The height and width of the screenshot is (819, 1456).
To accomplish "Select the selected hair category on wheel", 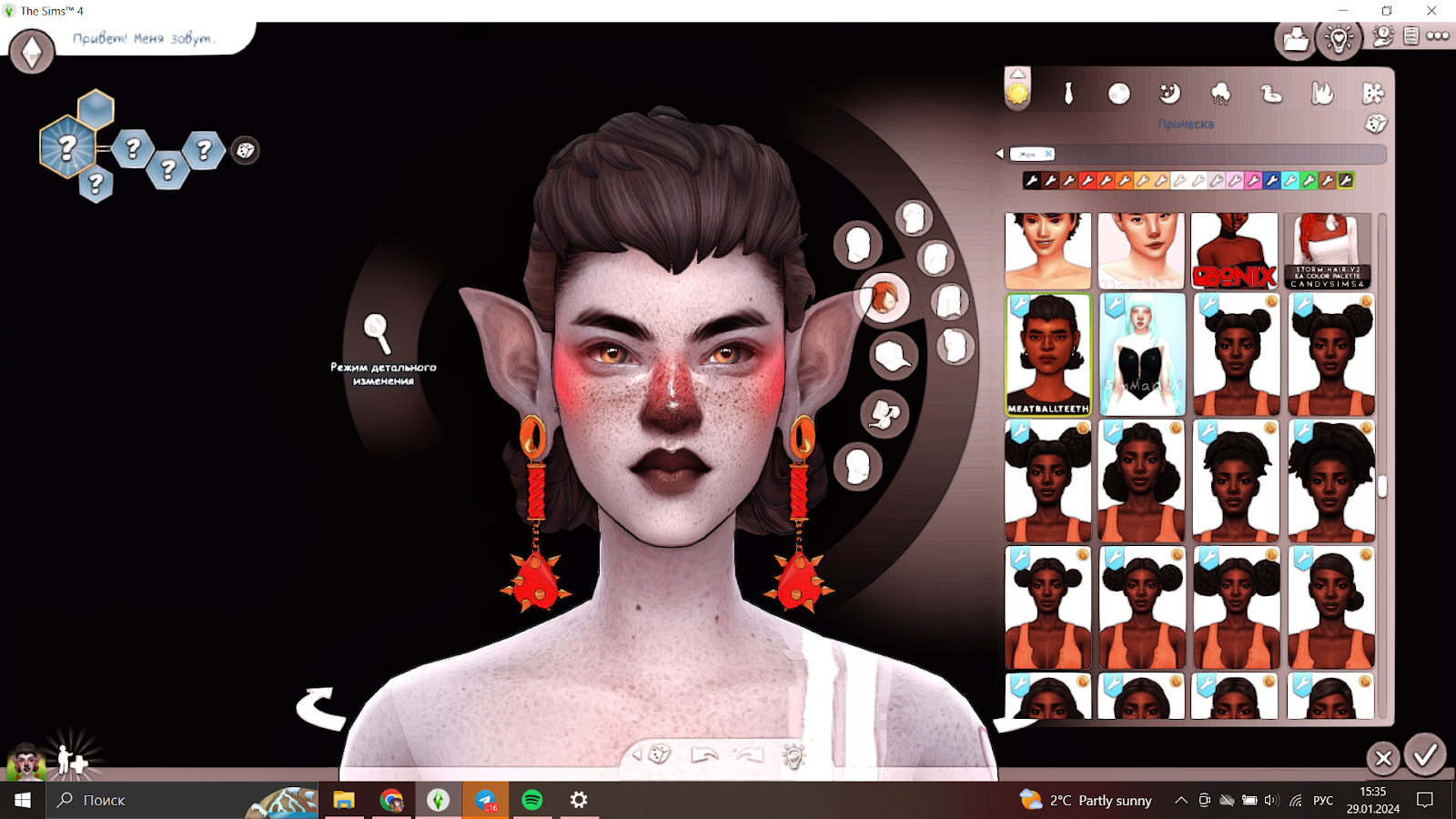I will 884,298.
